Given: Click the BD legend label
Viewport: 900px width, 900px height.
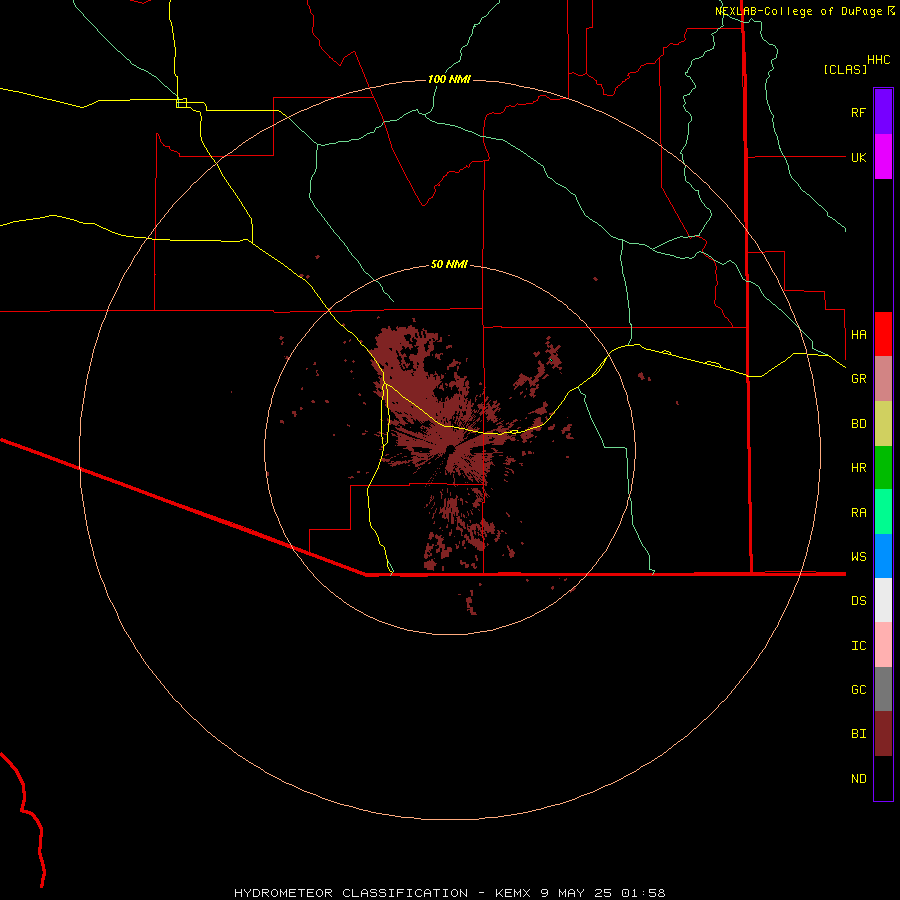Looking at the screenshot, I should (858, 424).
